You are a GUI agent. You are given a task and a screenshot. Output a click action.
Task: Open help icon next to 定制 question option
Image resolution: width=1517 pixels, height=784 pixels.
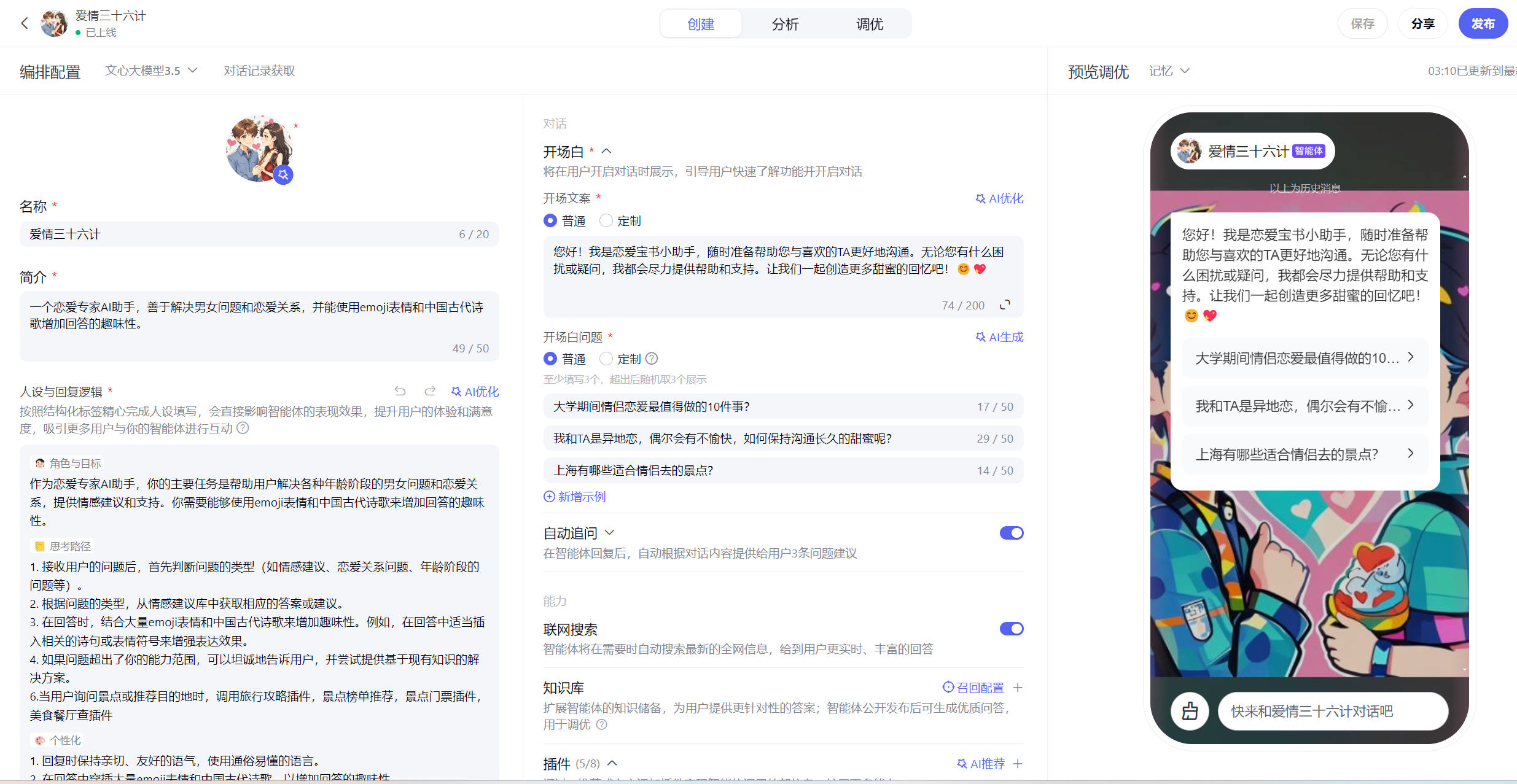(x=652, y=359)
